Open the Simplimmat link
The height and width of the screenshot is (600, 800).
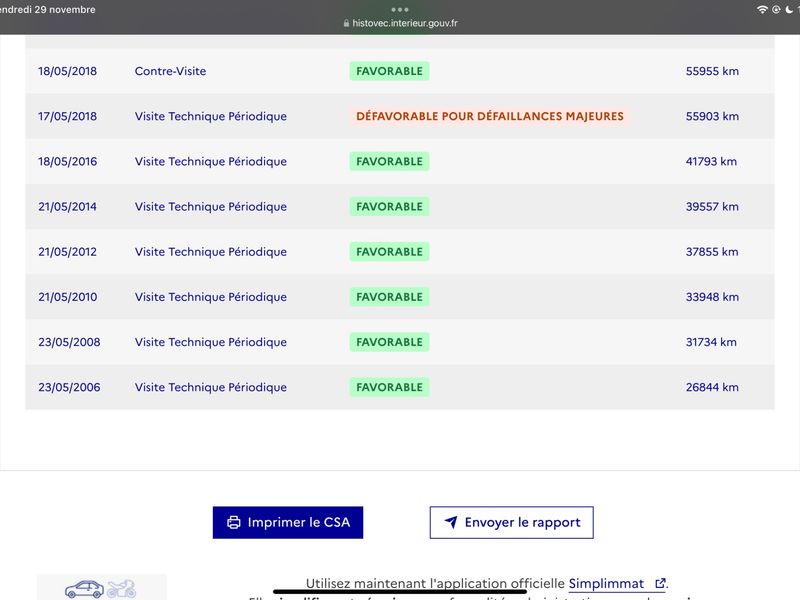pyautogui.click(x=606, y=583)
